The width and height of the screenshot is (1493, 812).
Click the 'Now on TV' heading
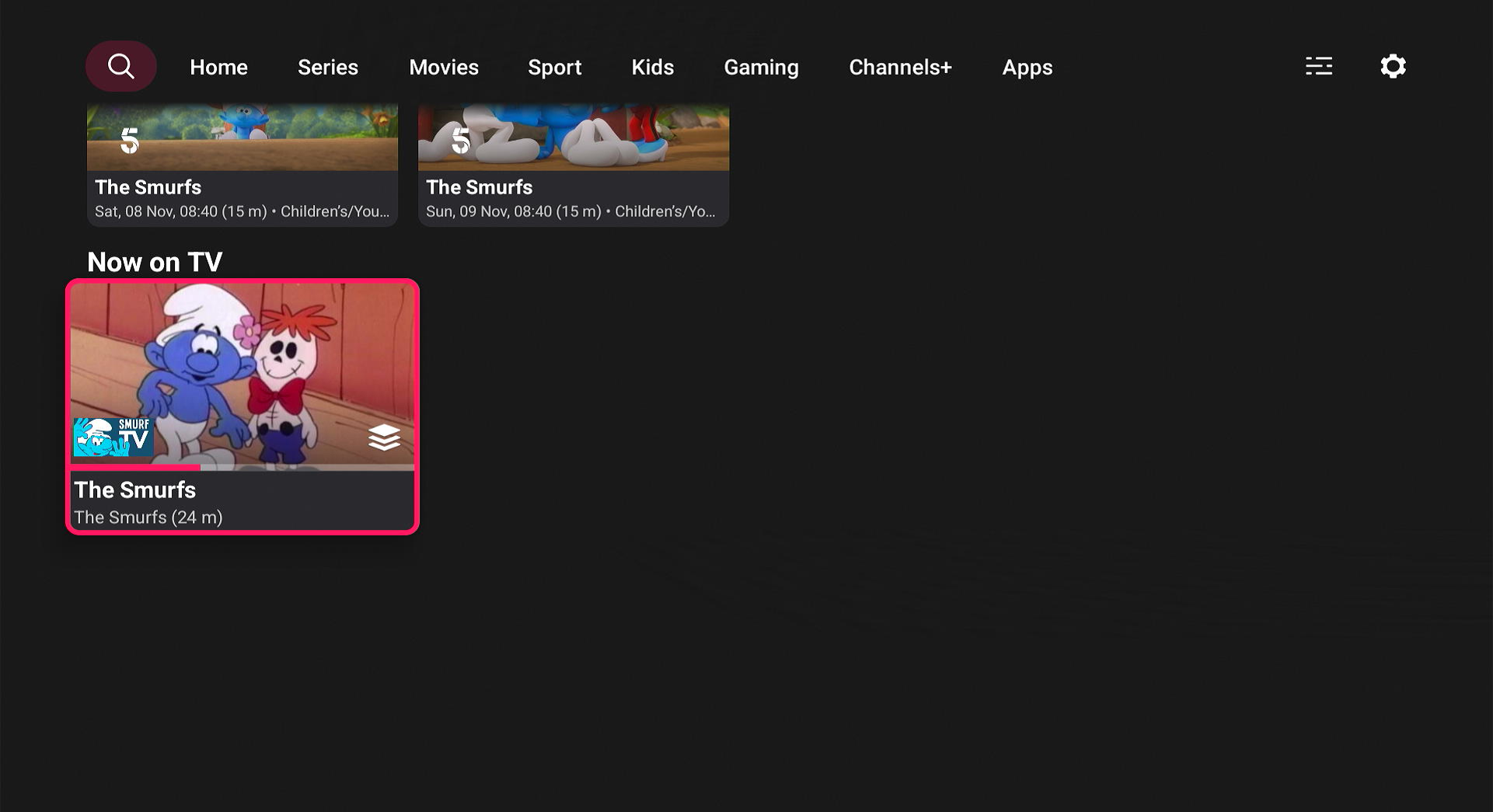point(155,262)
